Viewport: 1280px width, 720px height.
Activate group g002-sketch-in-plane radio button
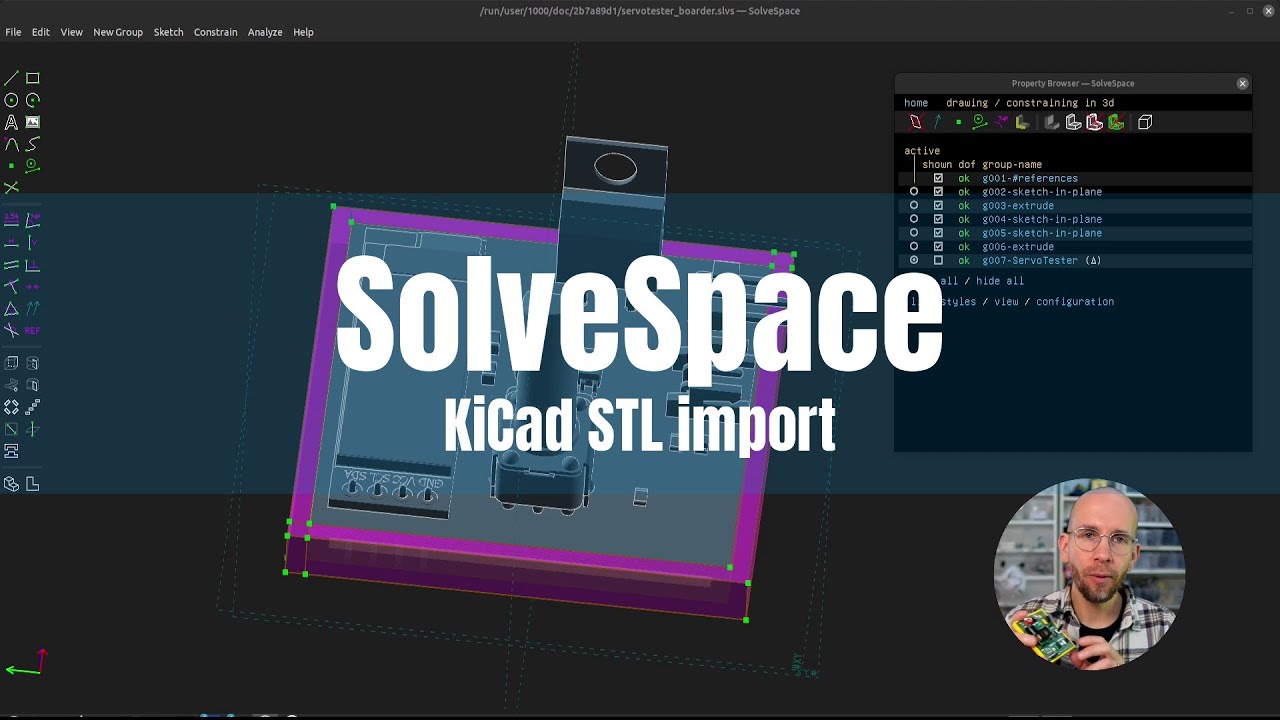click(914, 191)
